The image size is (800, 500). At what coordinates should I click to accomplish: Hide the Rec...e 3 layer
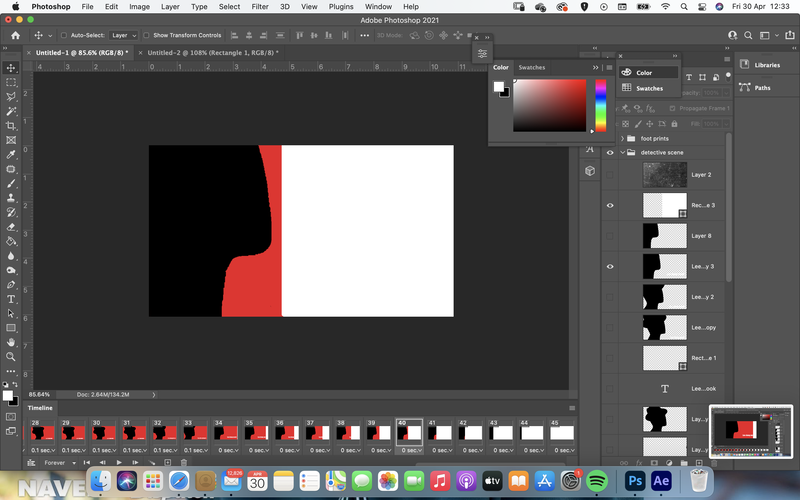[610, 205]
